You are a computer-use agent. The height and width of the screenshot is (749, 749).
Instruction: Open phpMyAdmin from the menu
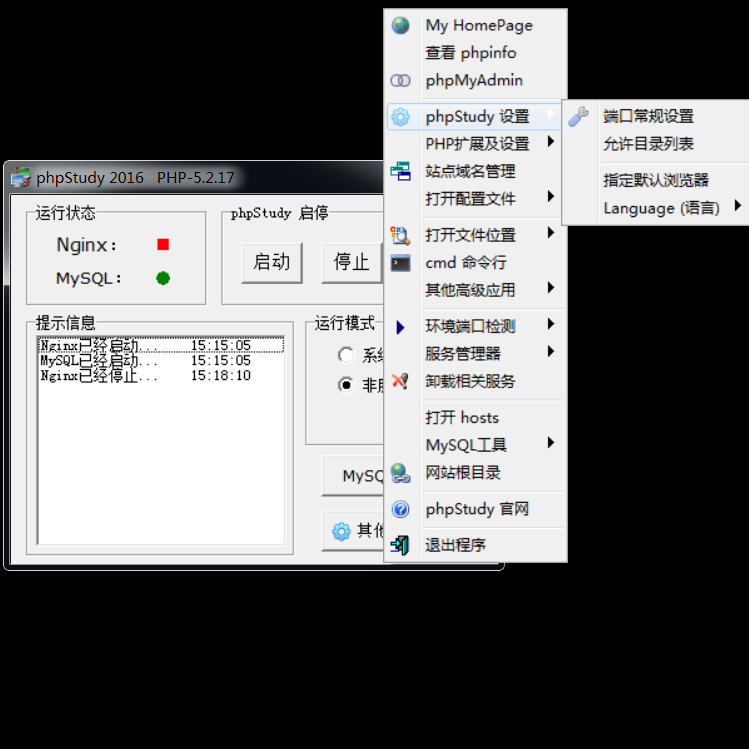(x=477, y=80)
